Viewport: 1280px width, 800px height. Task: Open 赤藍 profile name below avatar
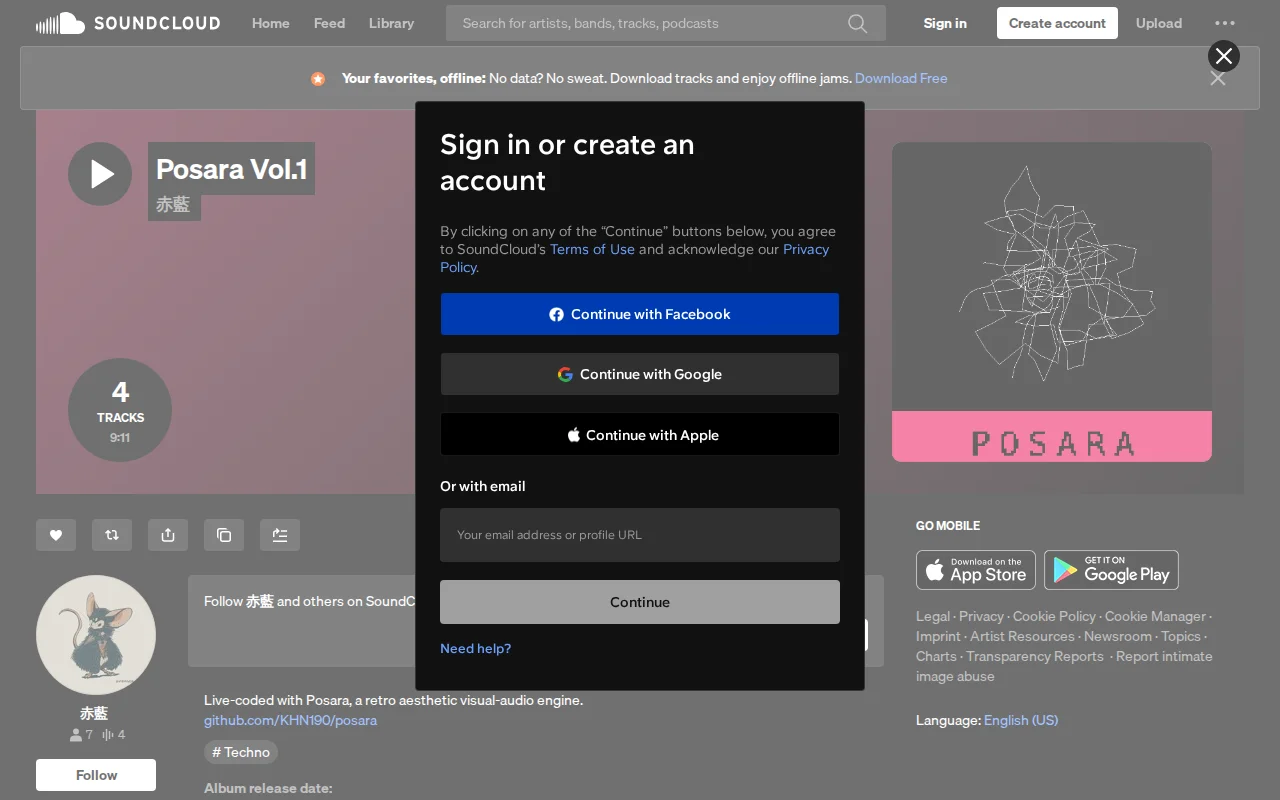(x=94, y=713)
